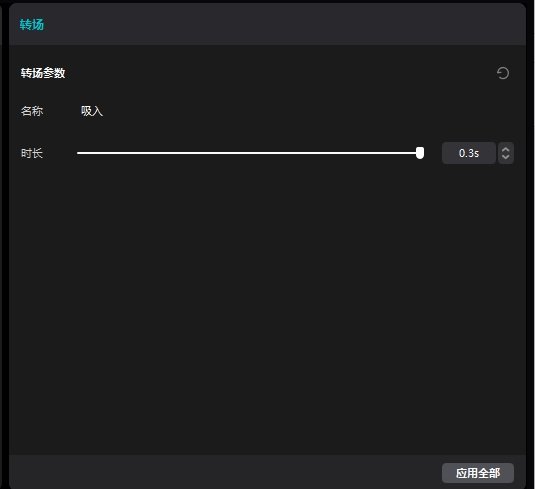Apply the transition to all via 应用全部

click(478, 473)
